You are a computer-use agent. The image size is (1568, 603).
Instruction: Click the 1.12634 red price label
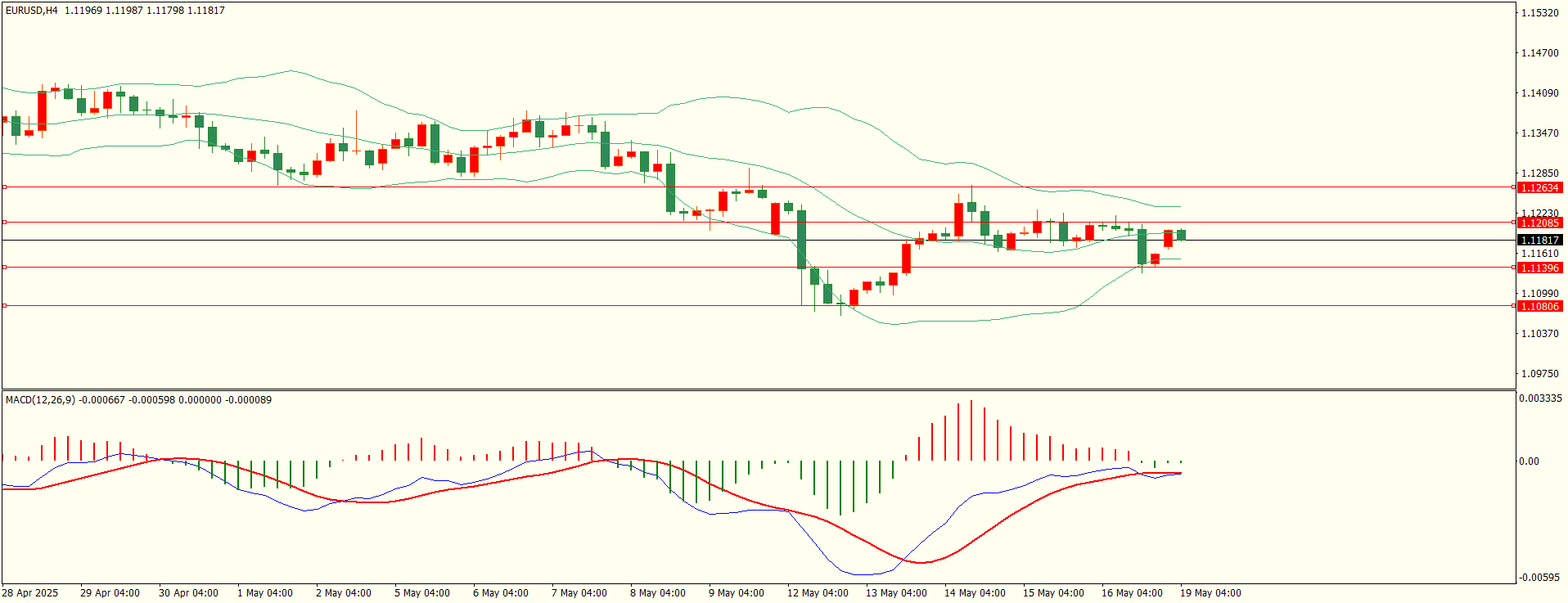click(1540, 187)
